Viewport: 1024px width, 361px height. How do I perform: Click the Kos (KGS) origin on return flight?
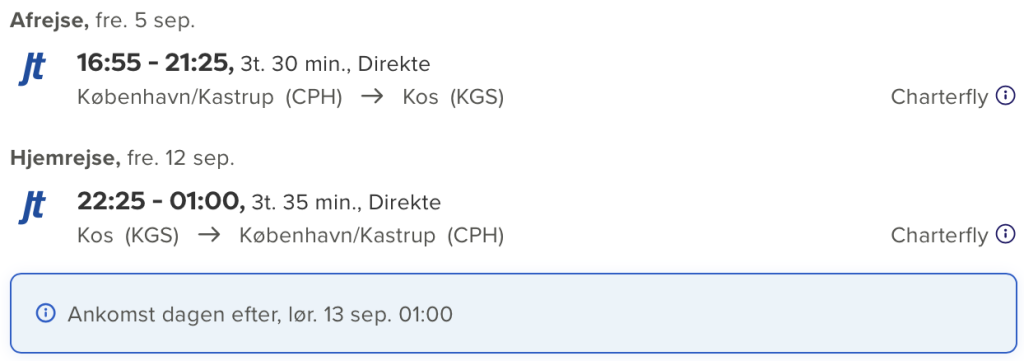pos(128,235)
